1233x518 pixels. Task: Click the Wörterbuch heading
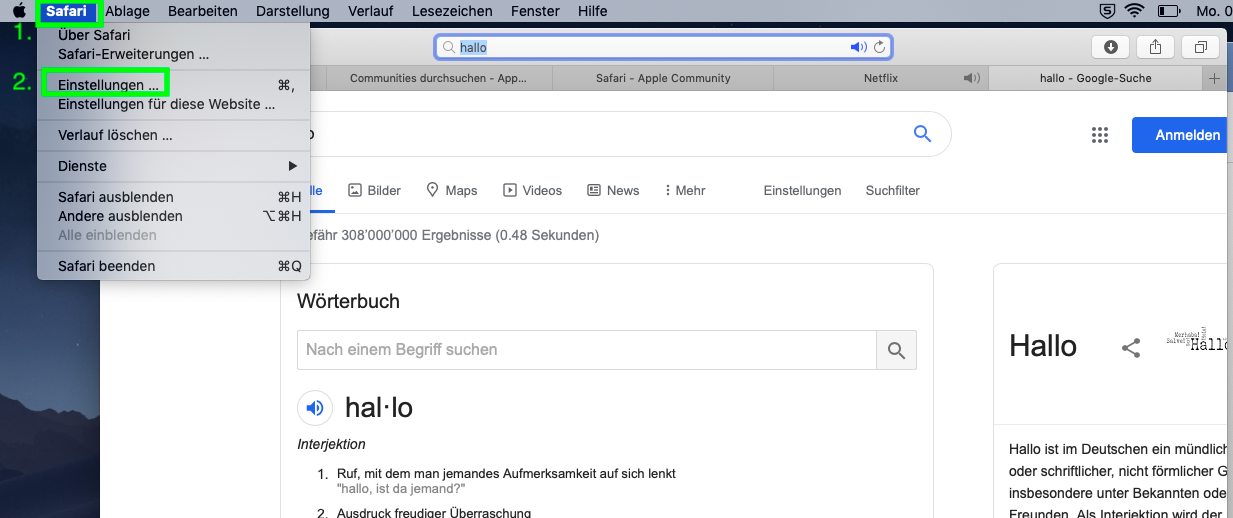[x=348, y=301]
